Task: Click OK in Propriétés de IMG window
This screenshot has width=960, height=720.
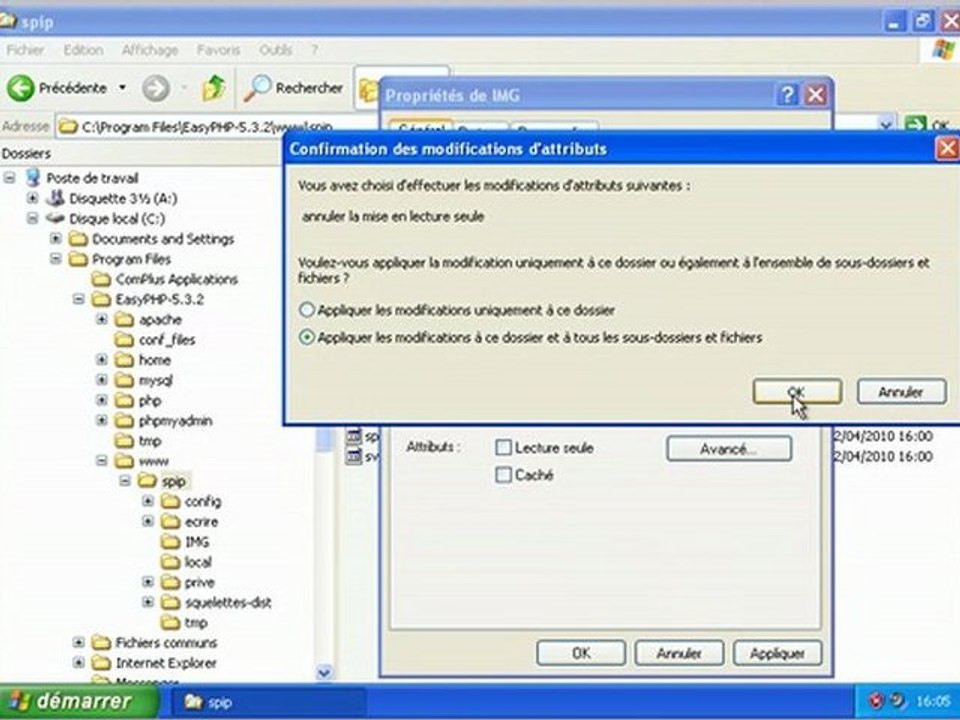Action: [581, 653]
